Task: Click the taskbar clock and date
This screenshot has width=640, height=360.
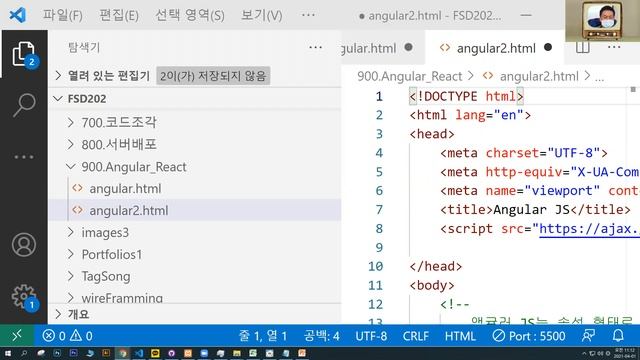Action: click(625, 353)
